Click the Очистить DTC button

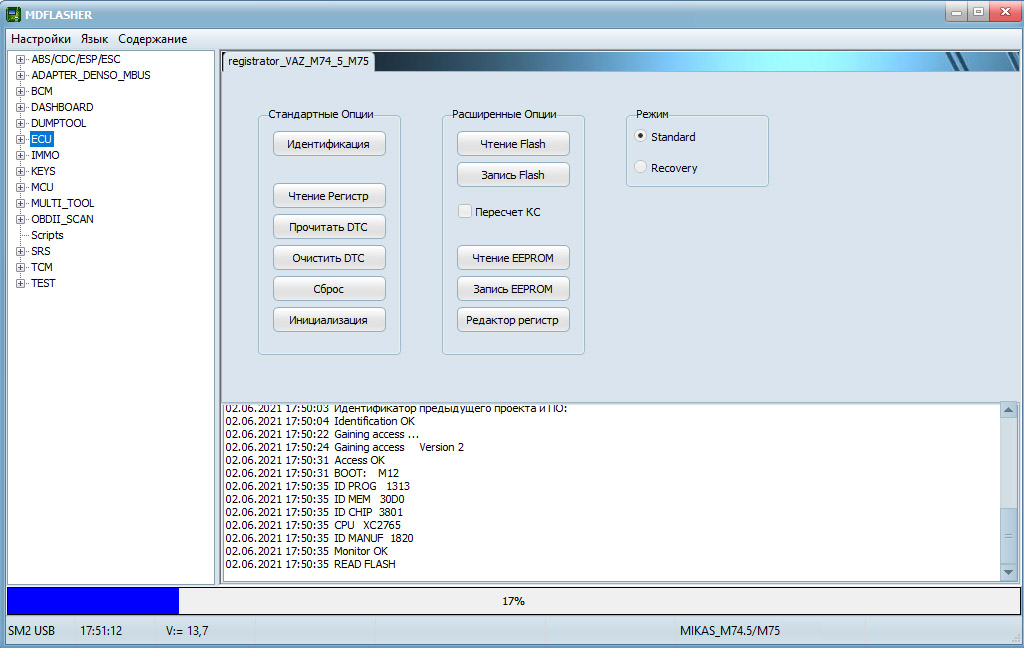click(x=328, y=258)
